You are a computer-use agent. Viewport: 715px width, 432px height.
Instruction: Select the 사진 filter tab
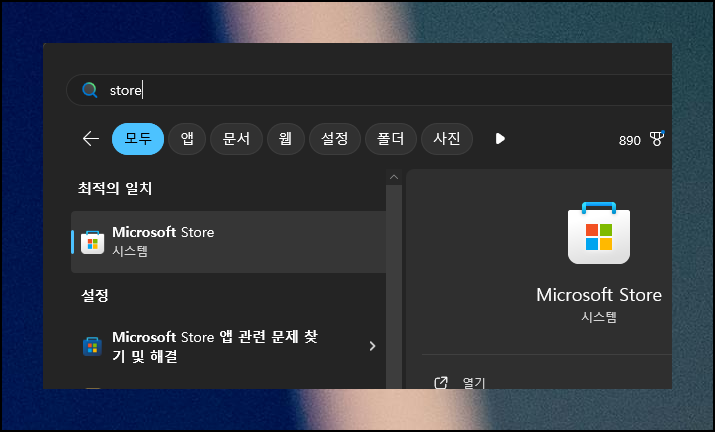(447, 139)
